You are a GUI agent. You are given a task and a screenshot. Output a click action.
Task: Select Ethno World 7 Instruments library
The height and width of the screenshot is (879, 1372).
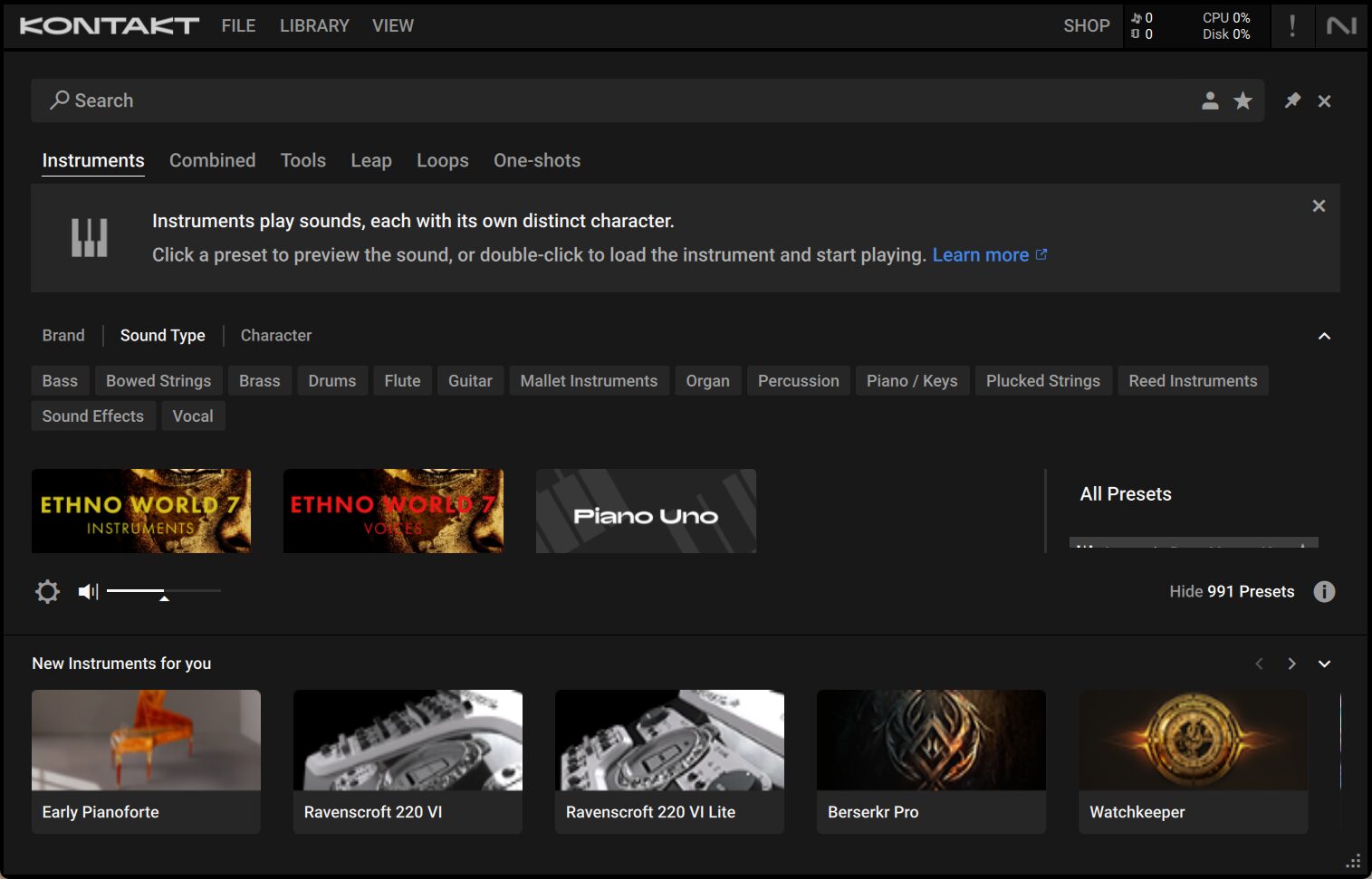141,511
